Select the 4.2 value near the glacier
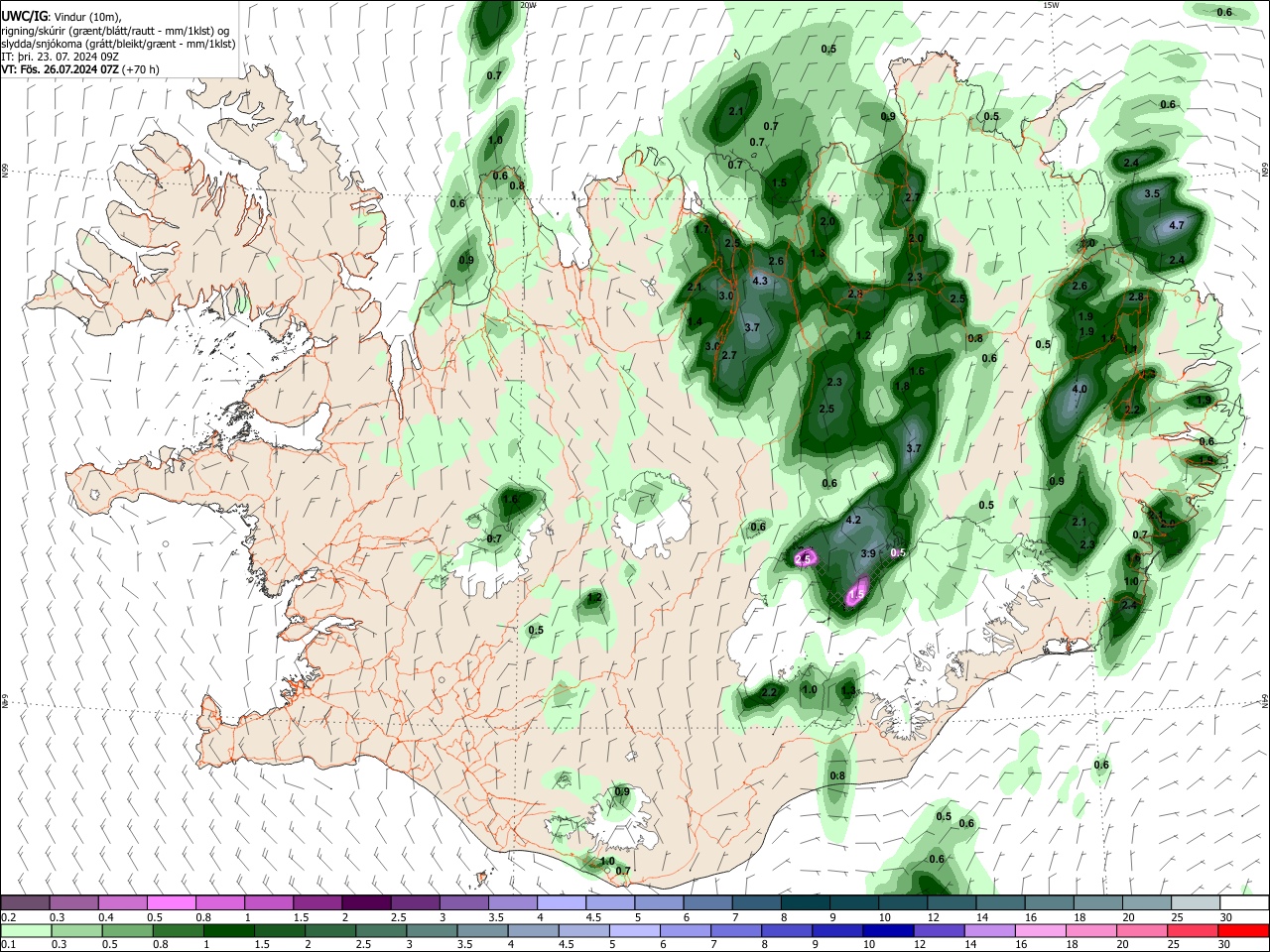 (x=852, y=521)
